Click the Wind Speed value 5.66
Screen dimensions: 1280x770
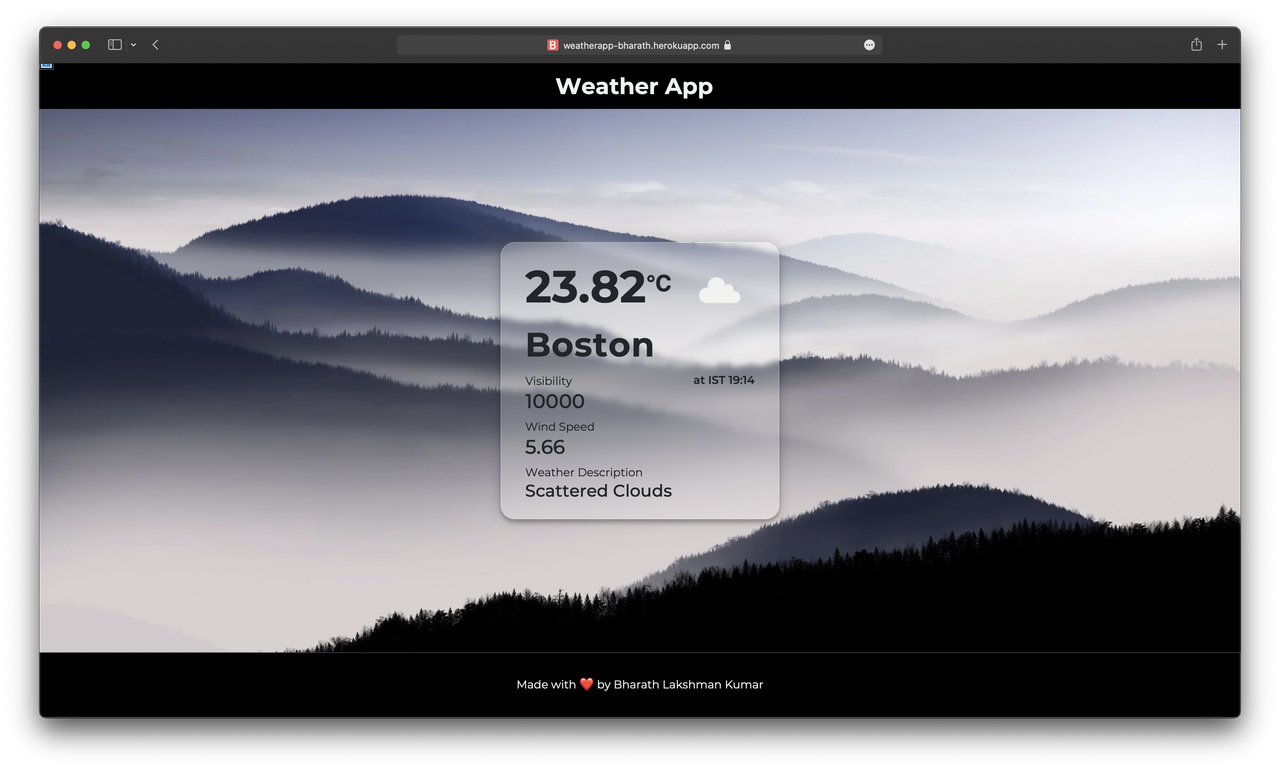click(x=544, y=447)
